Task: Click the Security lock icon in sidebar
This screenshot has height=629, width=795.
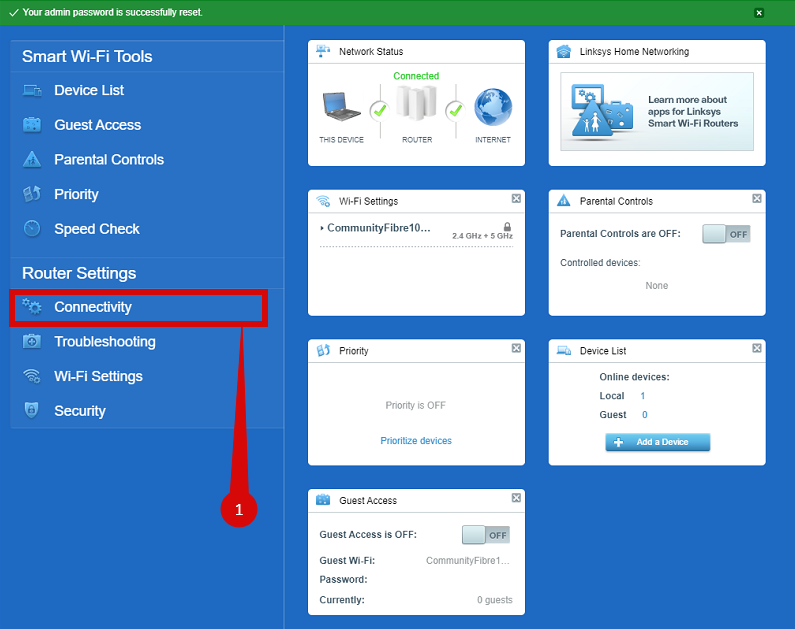Action: (x=32, y=411)
